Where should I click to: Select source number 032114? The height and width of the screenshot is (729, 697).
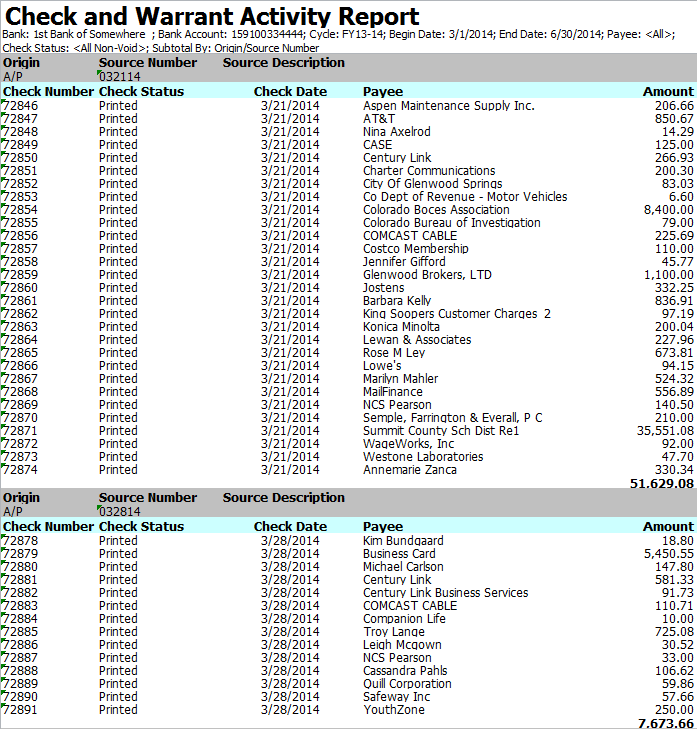pos(119,77)
